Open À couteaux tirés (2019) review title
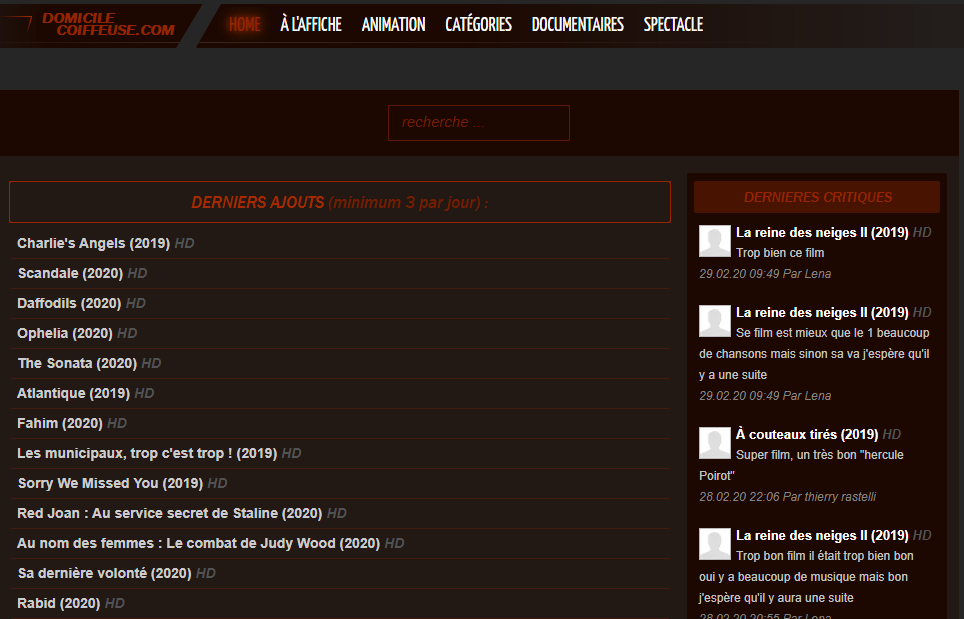Screen dimensions: 964x619 (x=806, y=434)
